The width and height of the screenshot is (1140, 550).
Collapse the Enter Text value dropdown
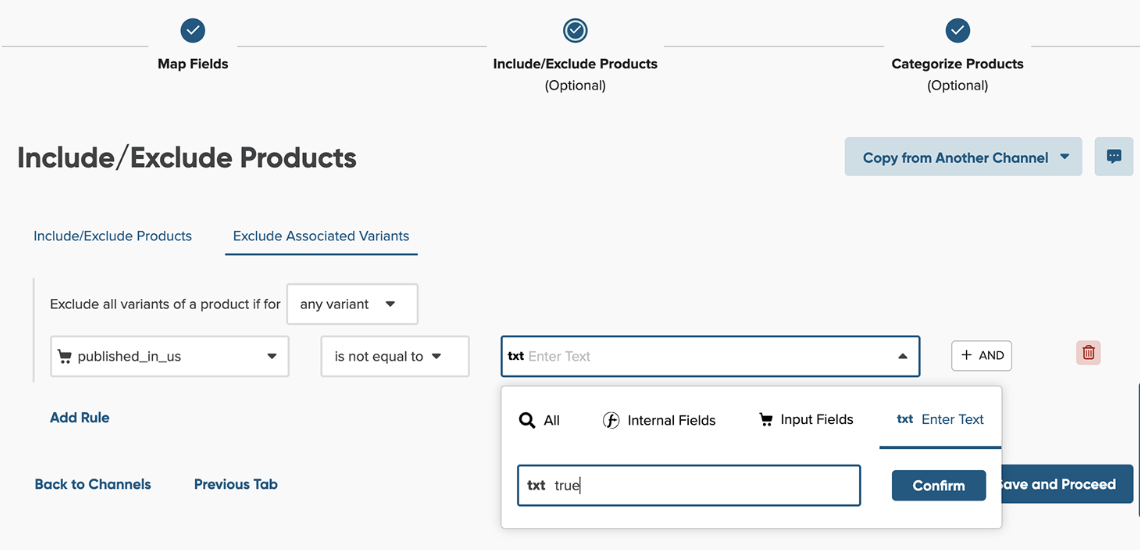pyautogui.click(x=902, y=357)
